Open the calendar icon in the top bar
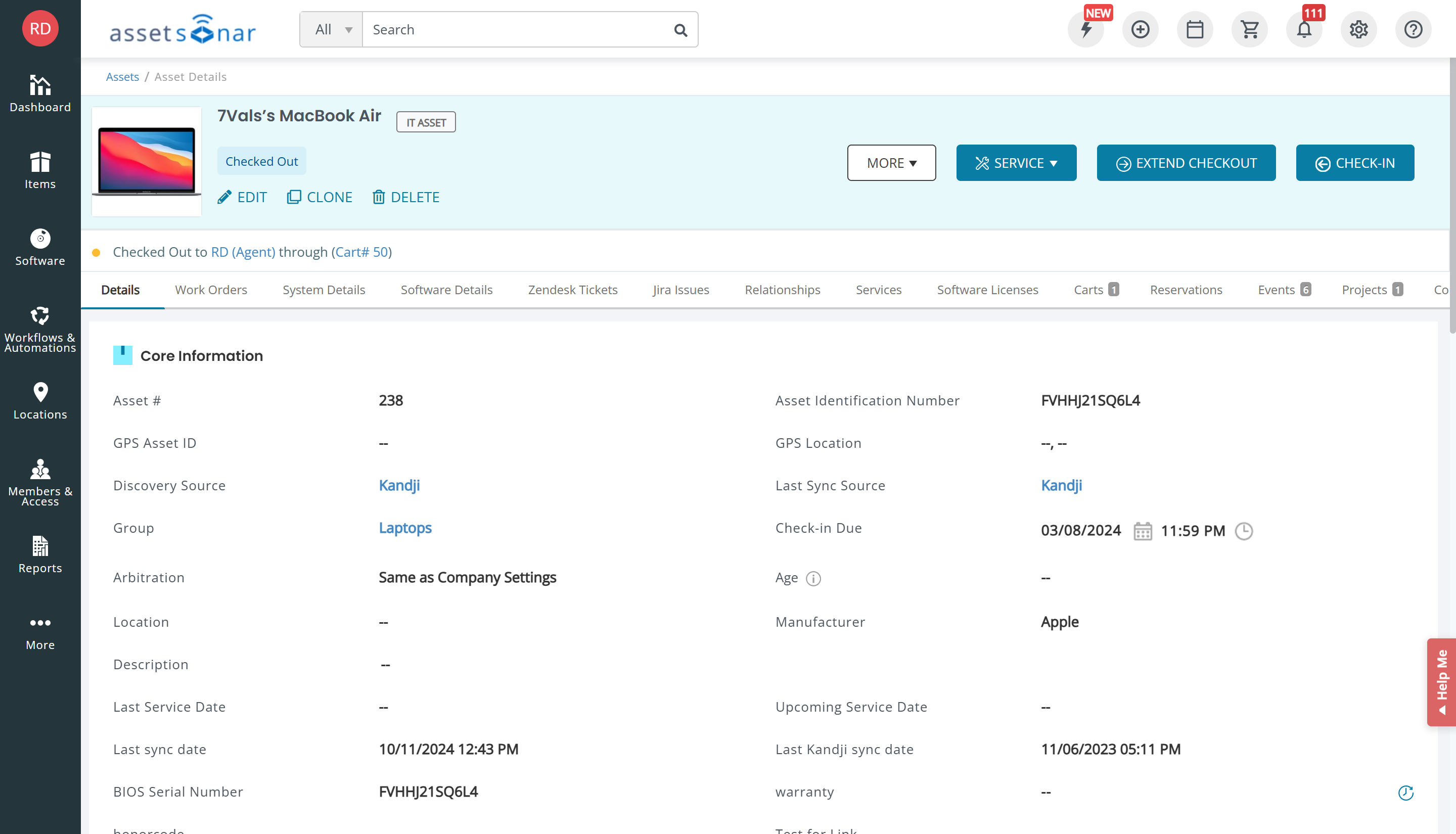This screenshot has width=1456, height=834. coord(1195,29)
